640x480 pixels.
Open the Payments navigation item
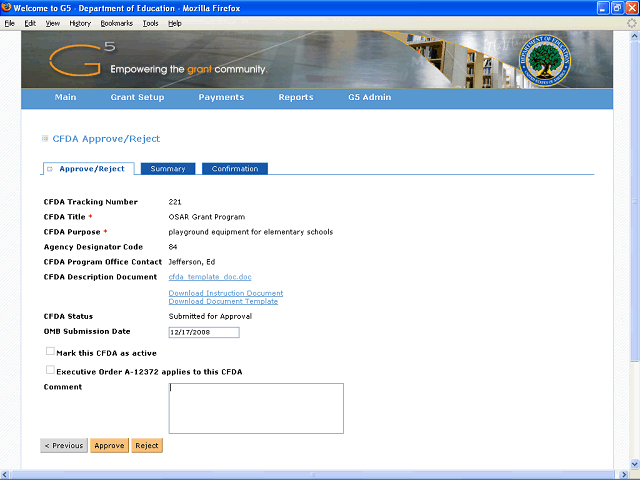click(x=221, y=97)
